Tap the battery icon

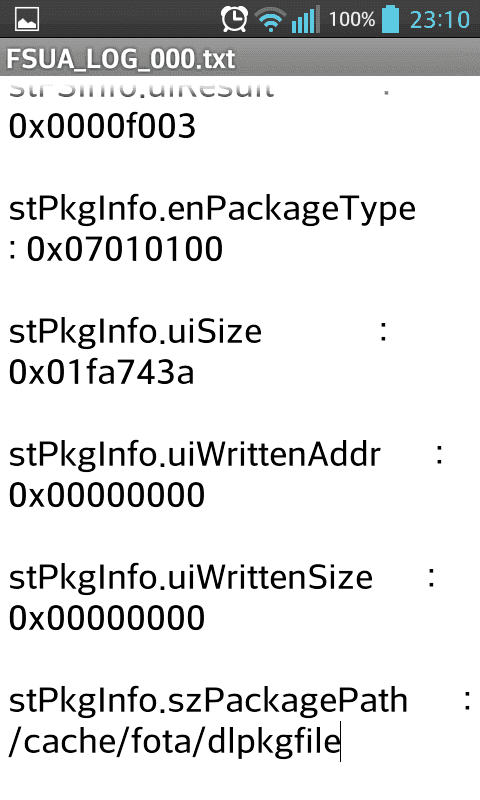(390, 19)
